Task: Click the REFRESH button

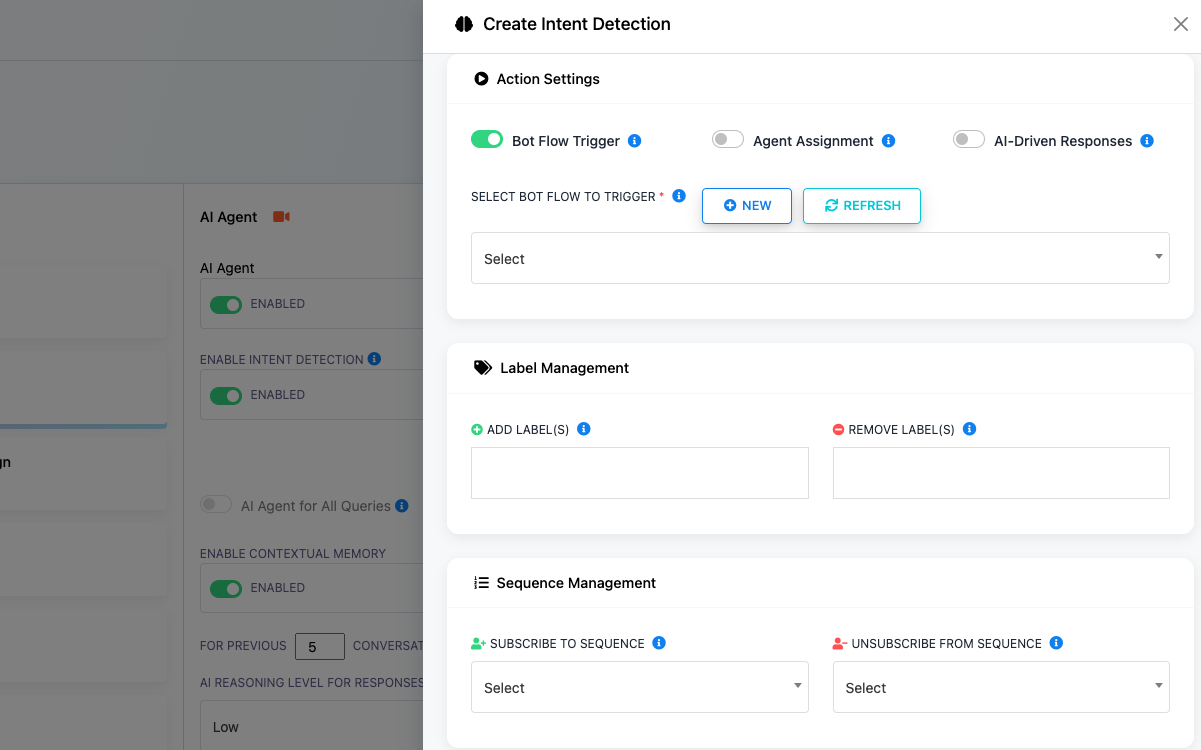Action: click(861, 206)
